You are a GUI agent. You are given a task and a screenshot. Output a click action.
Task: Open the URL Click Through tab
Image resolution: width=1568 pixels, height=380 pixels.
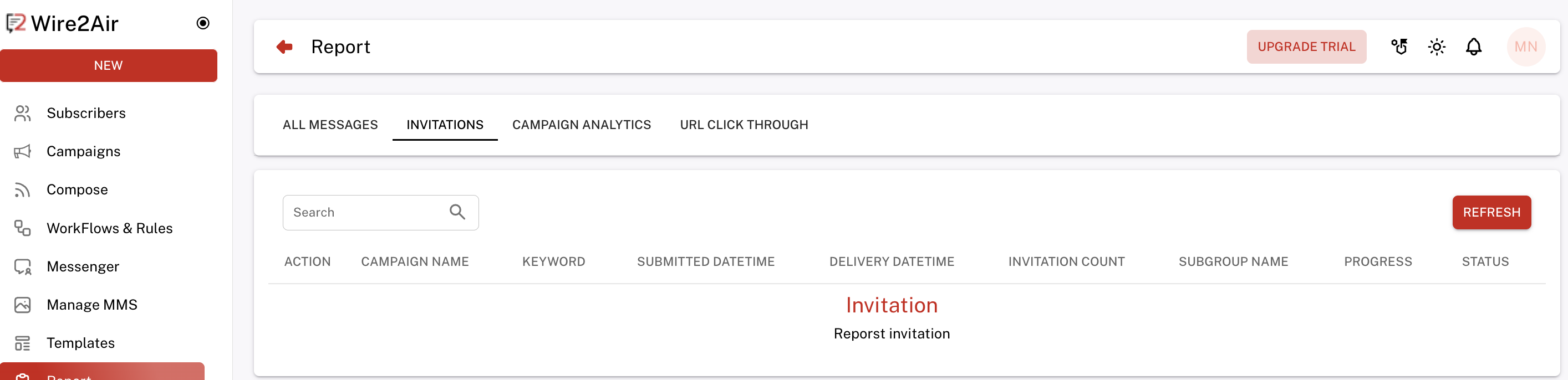coord(744,125)
